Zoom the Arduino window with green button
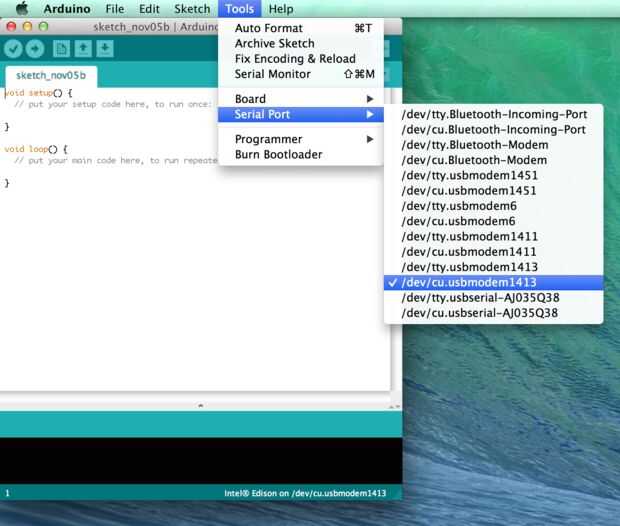The image size is (620, 526). tap(43, 26)
